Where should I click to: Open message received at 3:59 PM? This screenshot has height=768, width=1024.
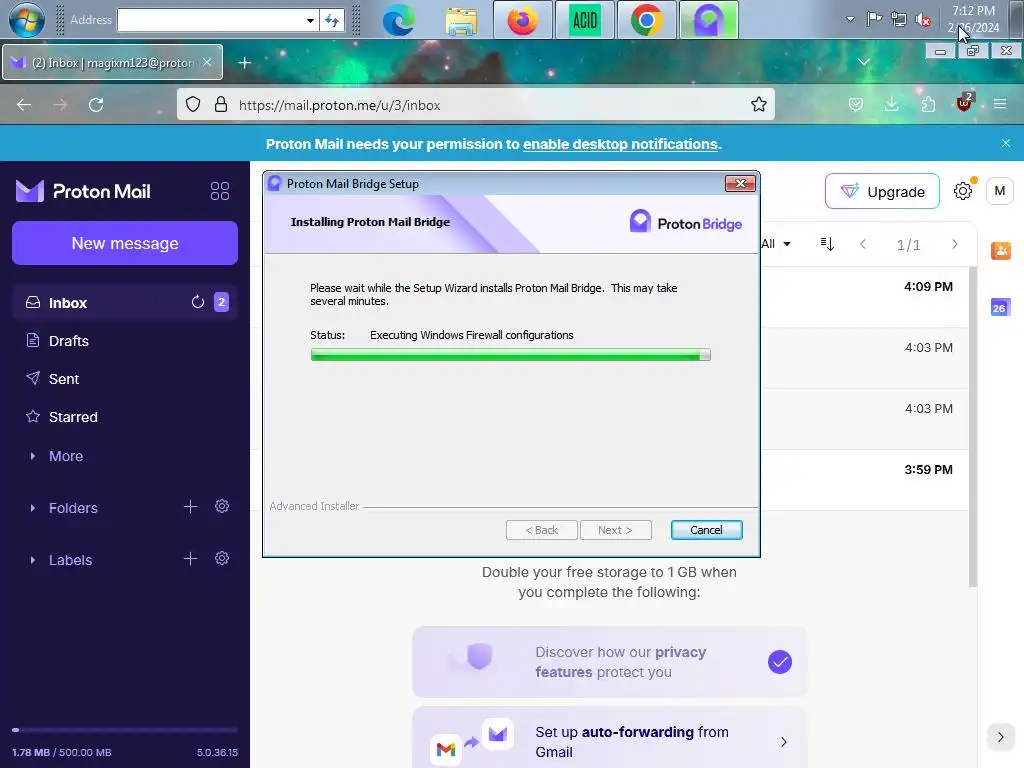tap(865, 480)
